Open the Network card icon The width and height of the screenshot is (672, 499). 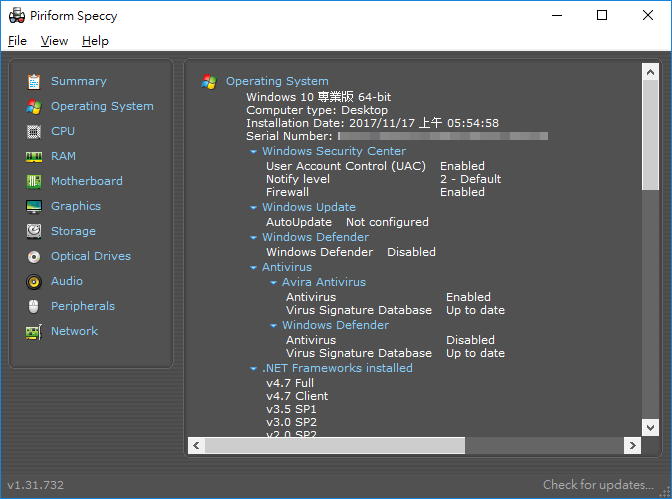[34, 332]
